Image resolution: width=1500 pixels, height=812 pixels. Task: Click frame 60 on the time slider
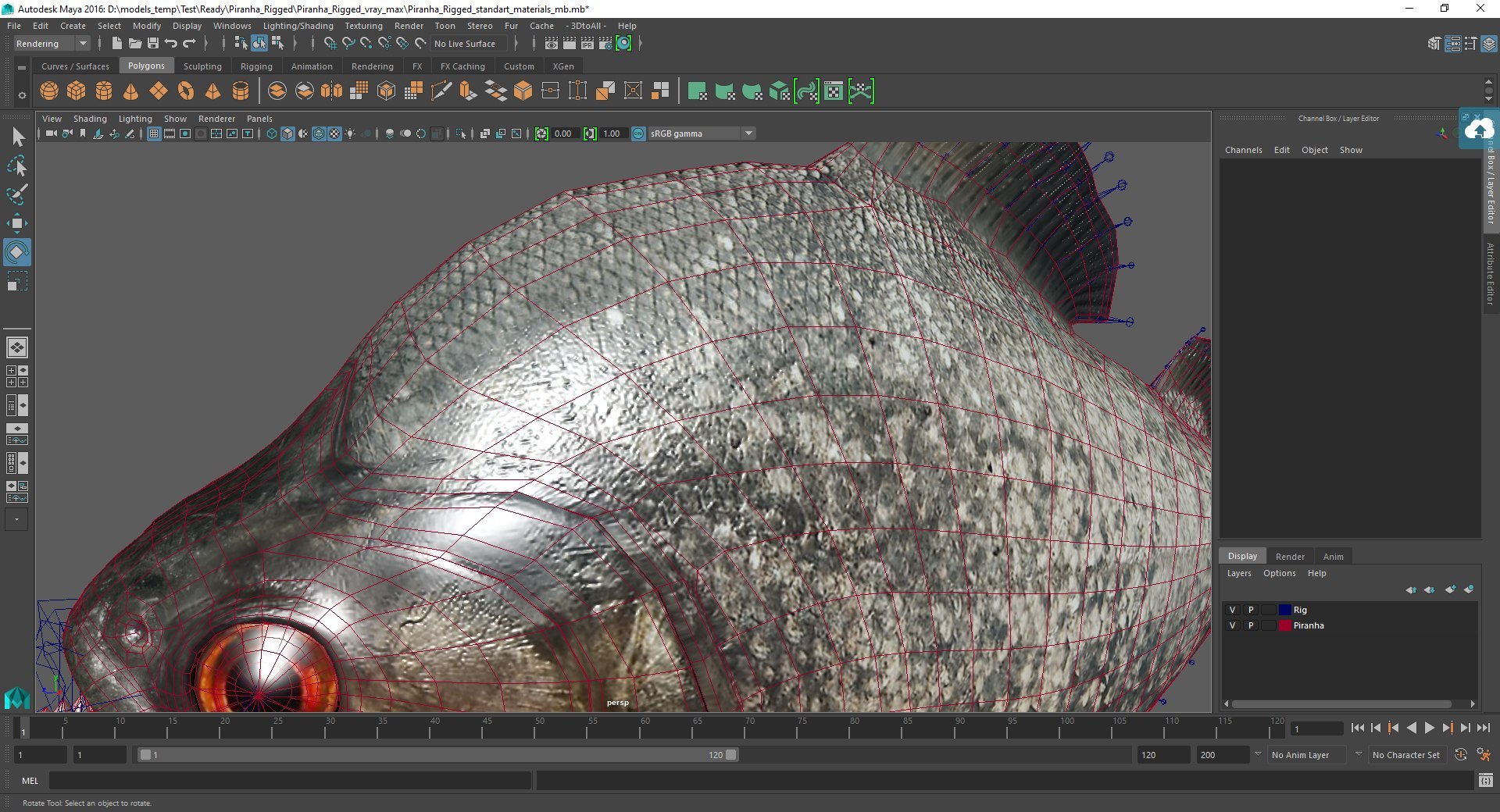[645, 729]
